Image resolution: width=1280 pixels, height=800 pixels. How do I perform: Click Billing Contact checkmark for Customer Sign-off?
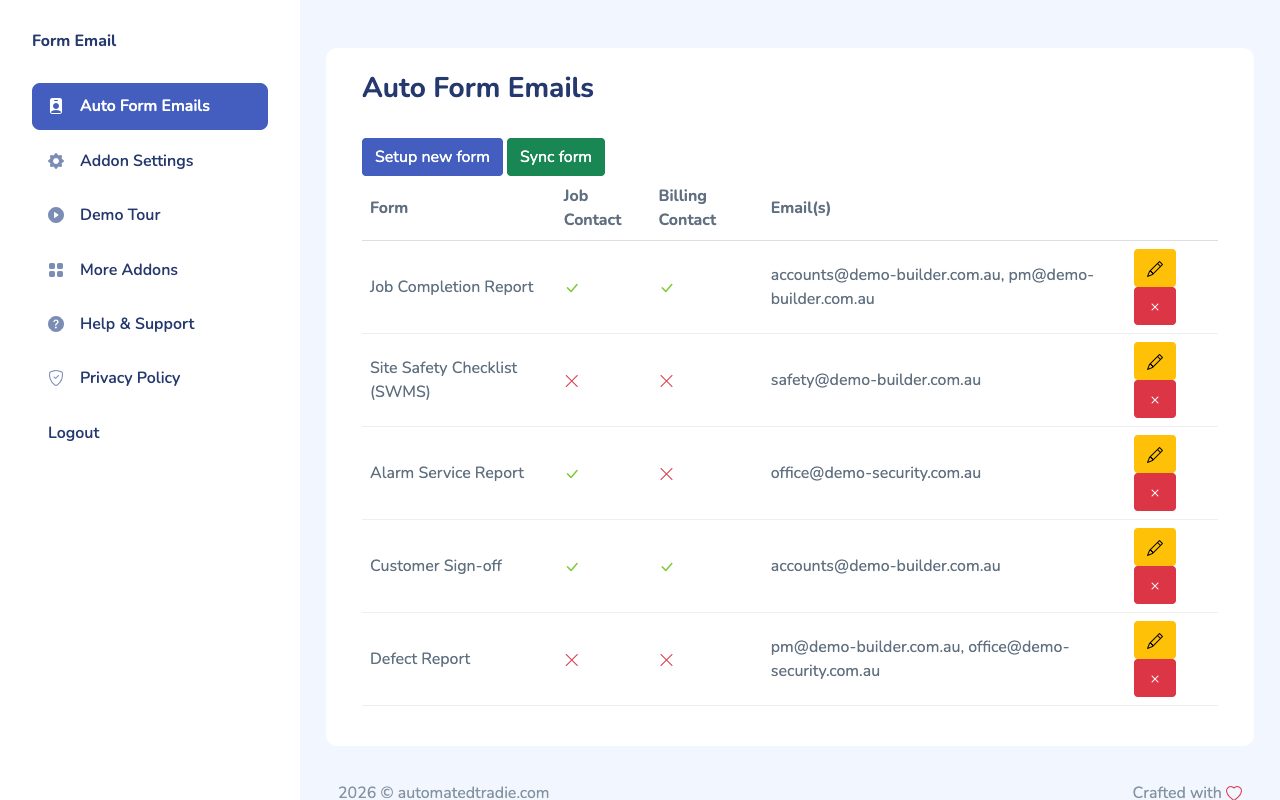pos(667,567)
